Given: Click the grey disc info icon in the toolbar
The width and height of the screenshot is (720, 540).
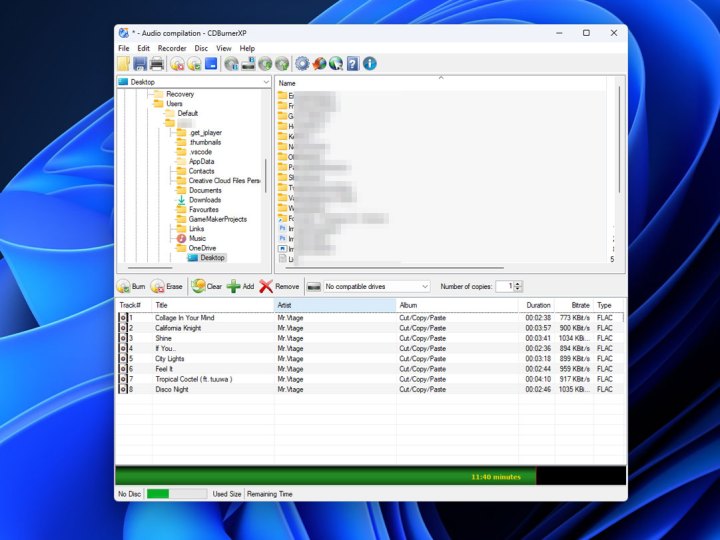Looking at the screenshot, I should (231, 63).
